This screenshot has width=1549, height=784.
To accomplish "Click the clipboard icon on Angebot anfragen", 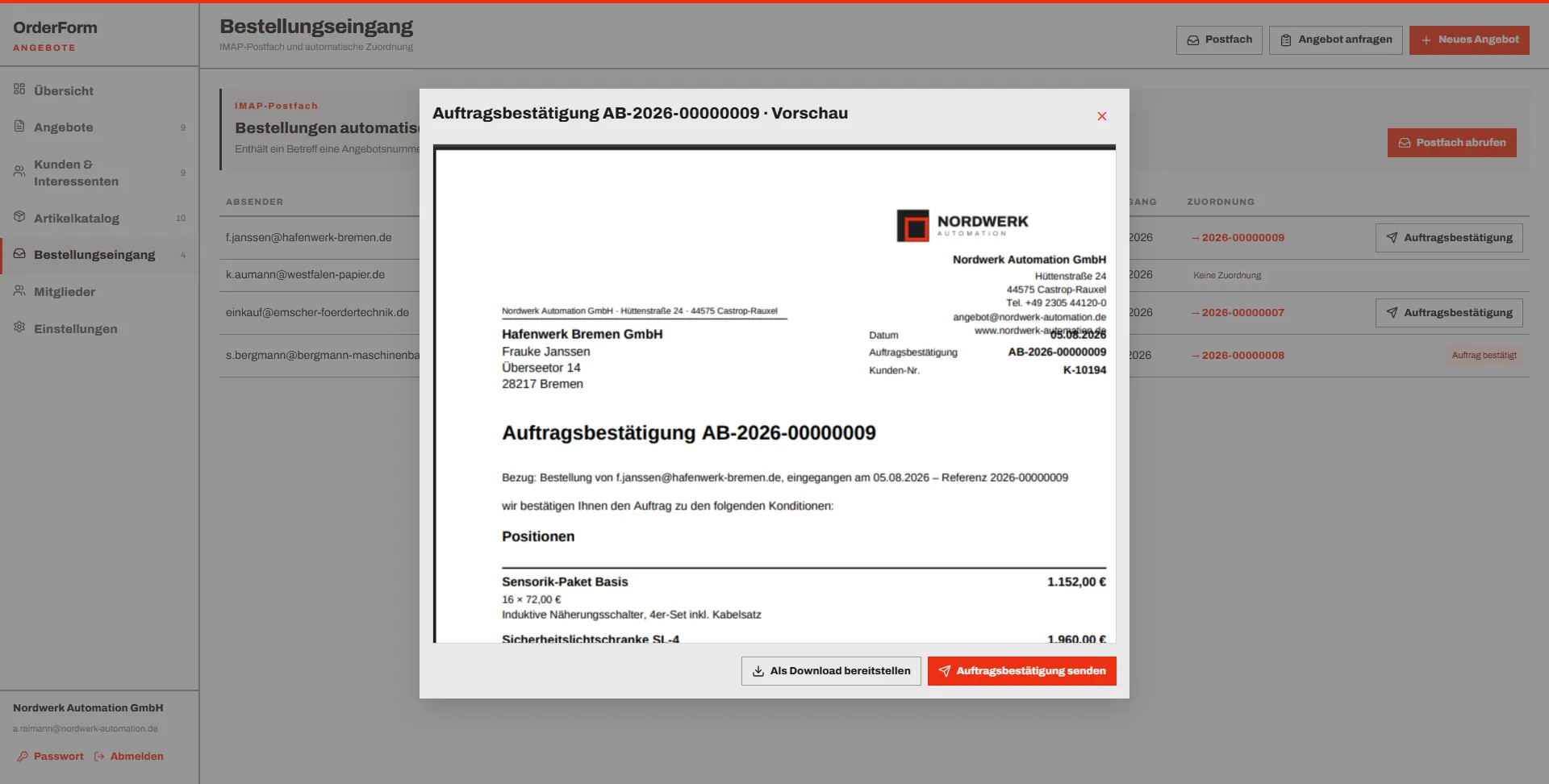I will click(x=1286, y=40).
